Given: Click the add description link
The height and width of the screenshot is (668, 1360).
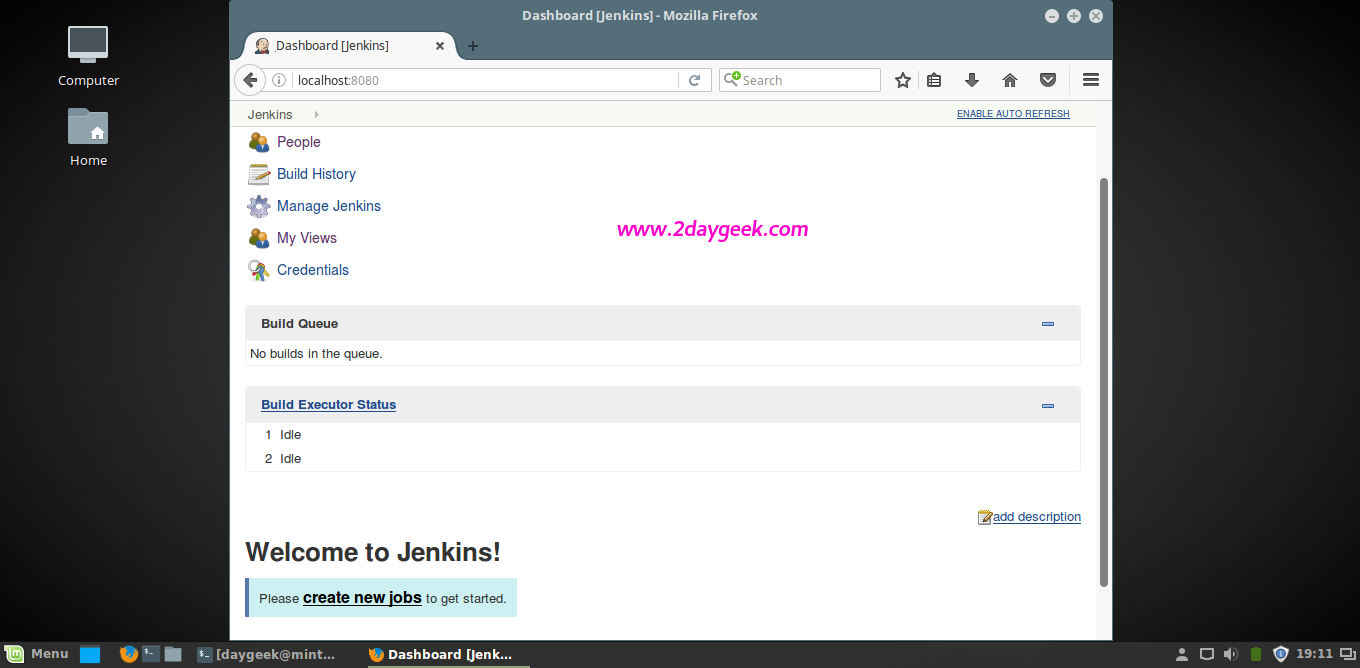Looking at the screenshot, I should coord(1037,517).
